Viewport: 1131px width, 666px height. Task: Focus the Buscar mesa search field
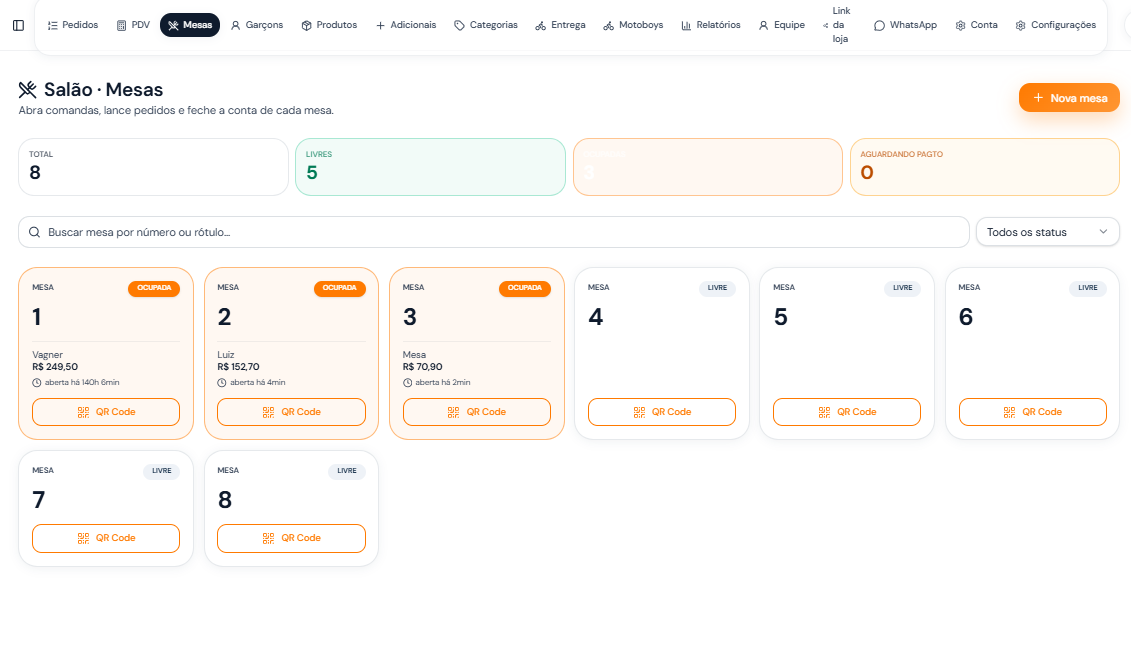pyautogui.click(x=493, y=232)
